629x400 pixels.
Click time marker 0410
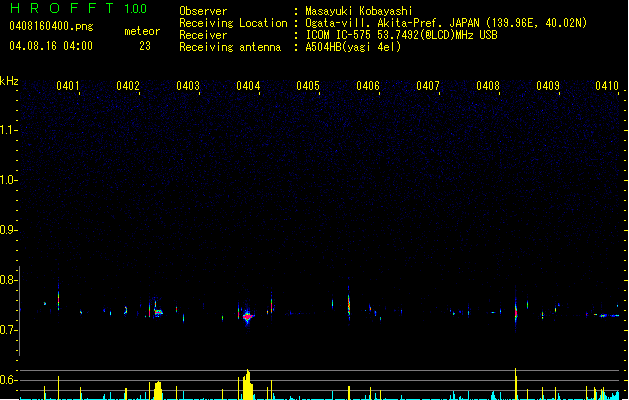click(607, 86)
